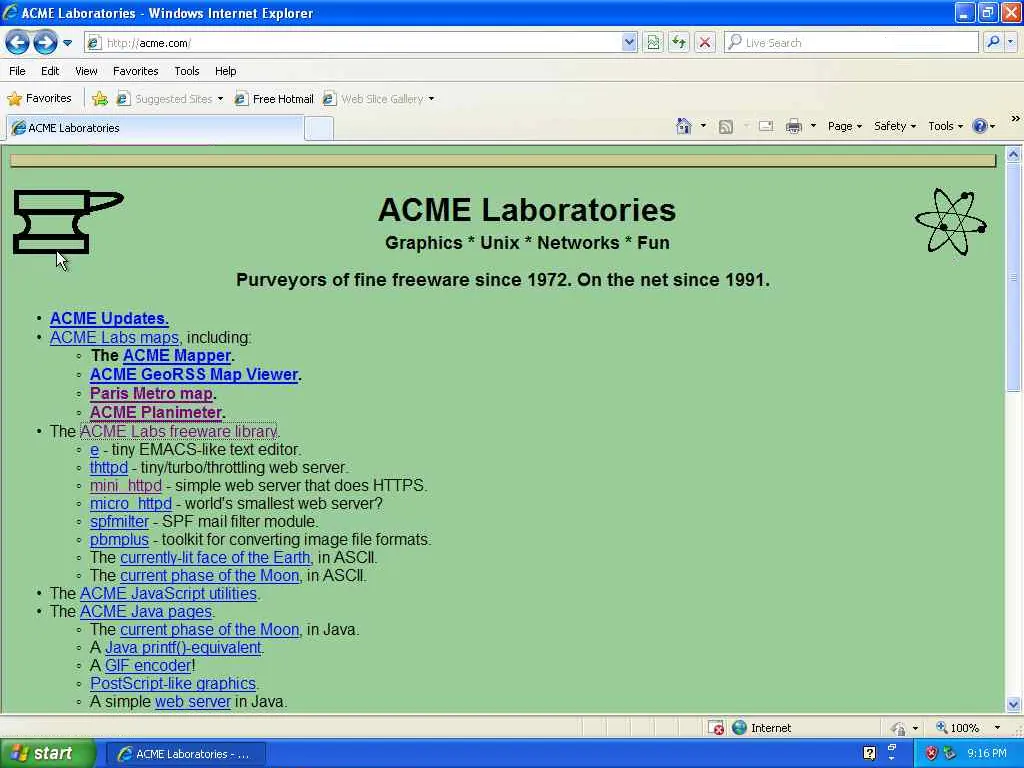Open the ACME GeoRSS Map Viewer link

pyautogui.click(x=194, y=375)
